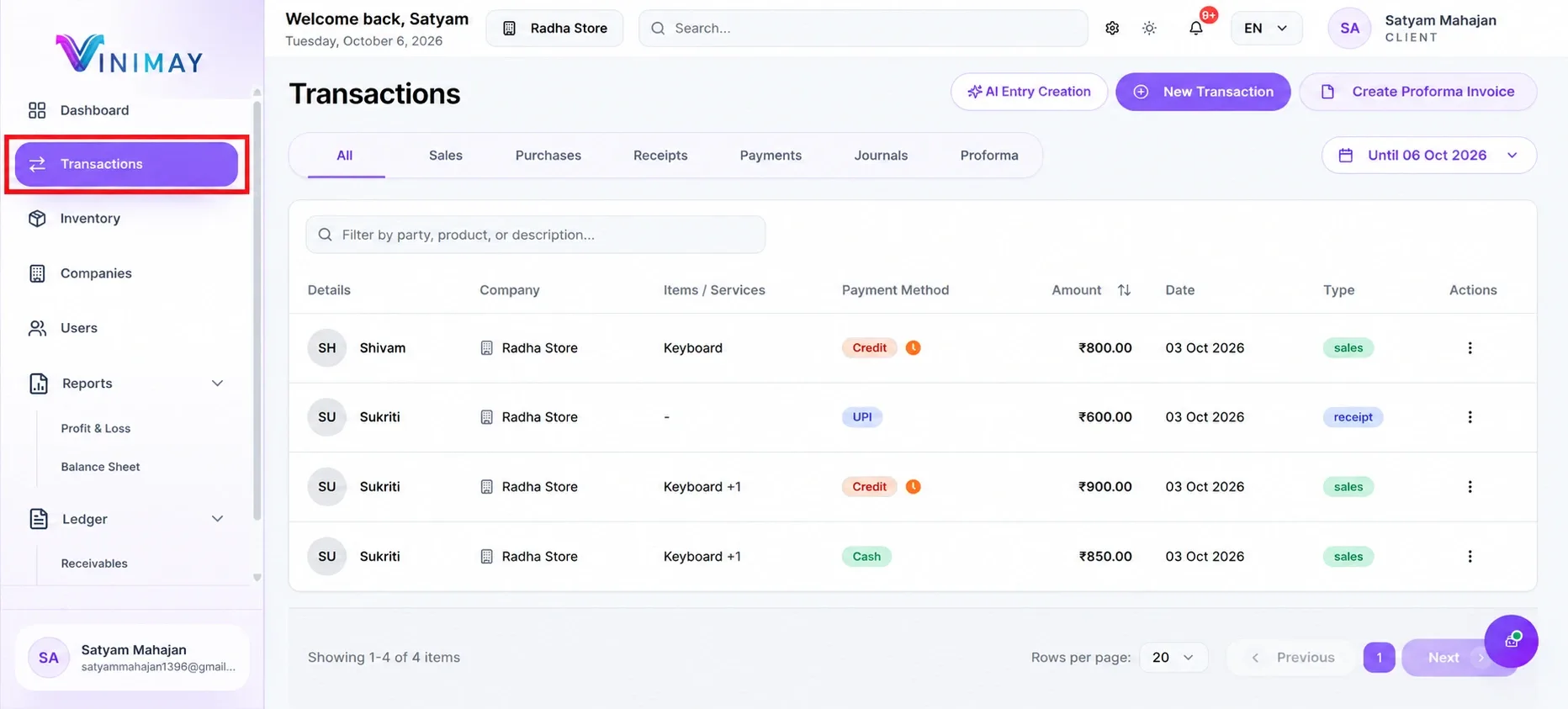The width and height of the screenshot is (1568, 709).
Task: Open Rows per page dropdown
Action: coord(1173,658)
